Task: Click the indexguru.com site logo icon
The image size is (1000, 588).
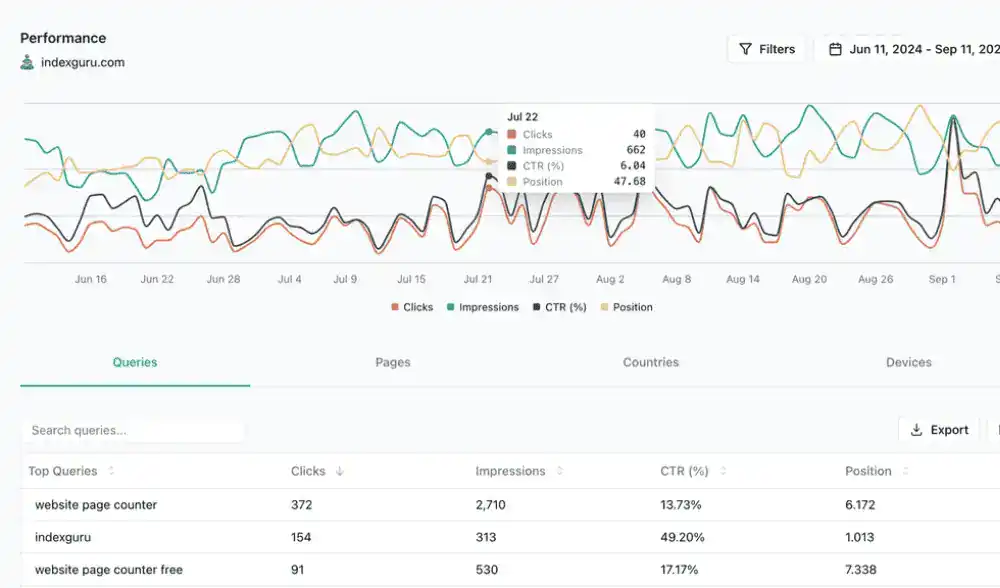Action: point(27,62)
